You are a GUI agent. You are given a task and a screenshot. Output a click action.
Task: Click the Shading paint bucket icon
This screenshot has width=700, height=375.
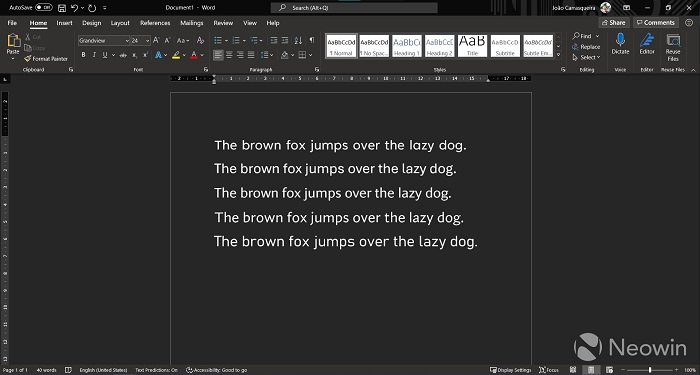click(x=285, y=55)
